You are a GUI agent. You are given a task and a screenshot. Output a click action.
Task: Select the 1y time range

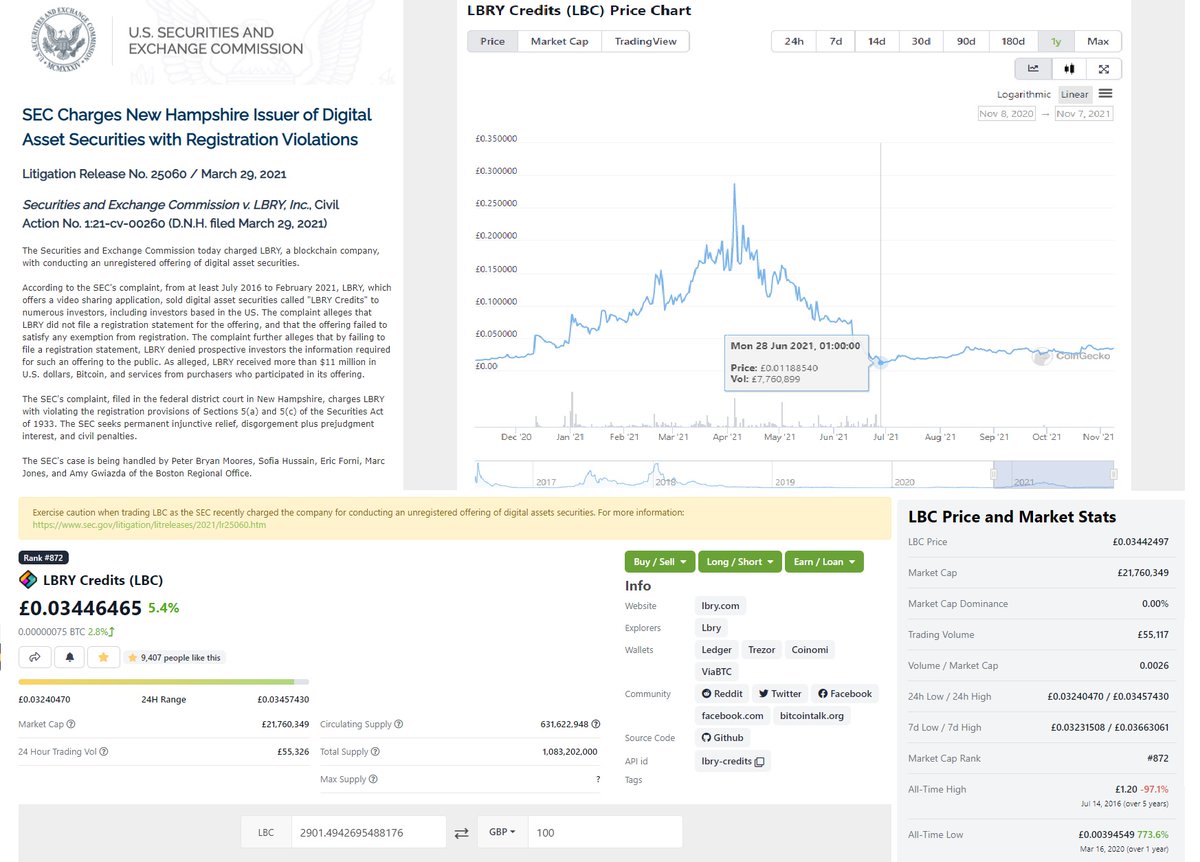1056,41
